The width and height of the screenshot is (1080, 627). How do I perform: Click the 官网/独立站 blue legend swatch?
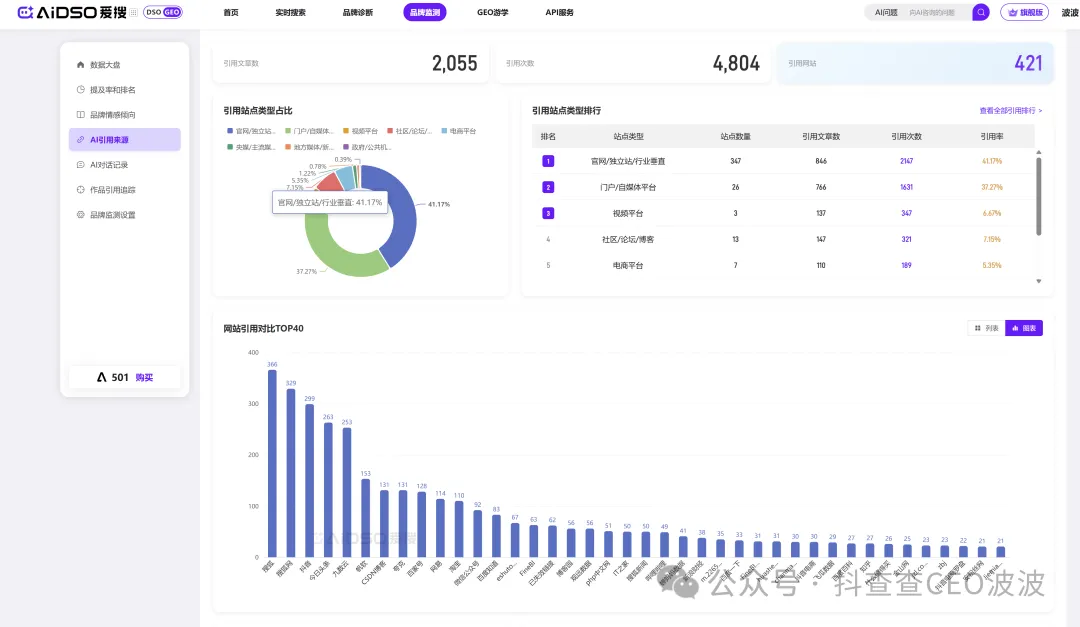(230, 131)
